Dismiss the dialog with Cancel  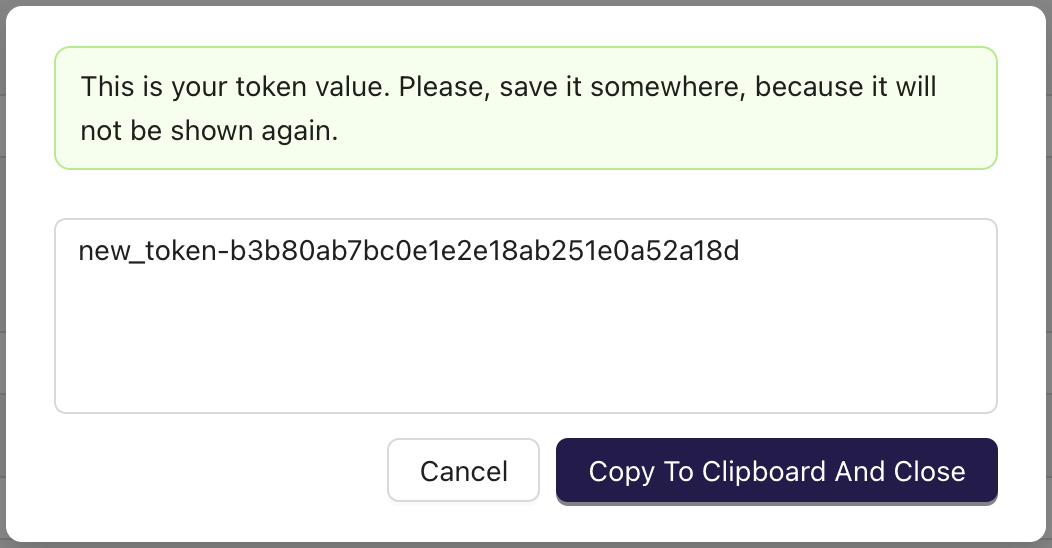pyautogui.click(x=463, y=471)
